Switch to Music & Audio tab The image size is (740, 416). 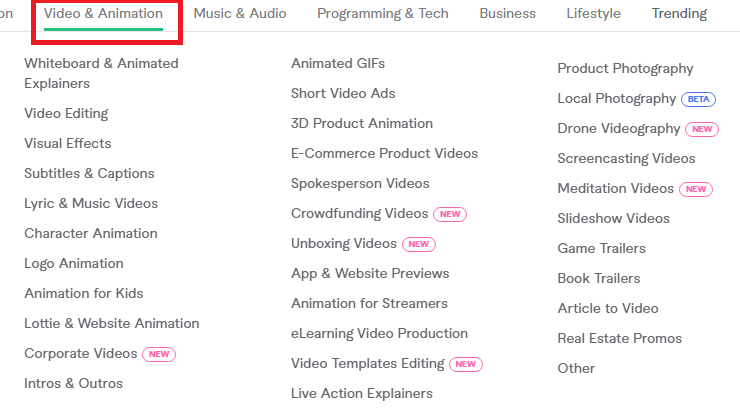pos(240,14)
